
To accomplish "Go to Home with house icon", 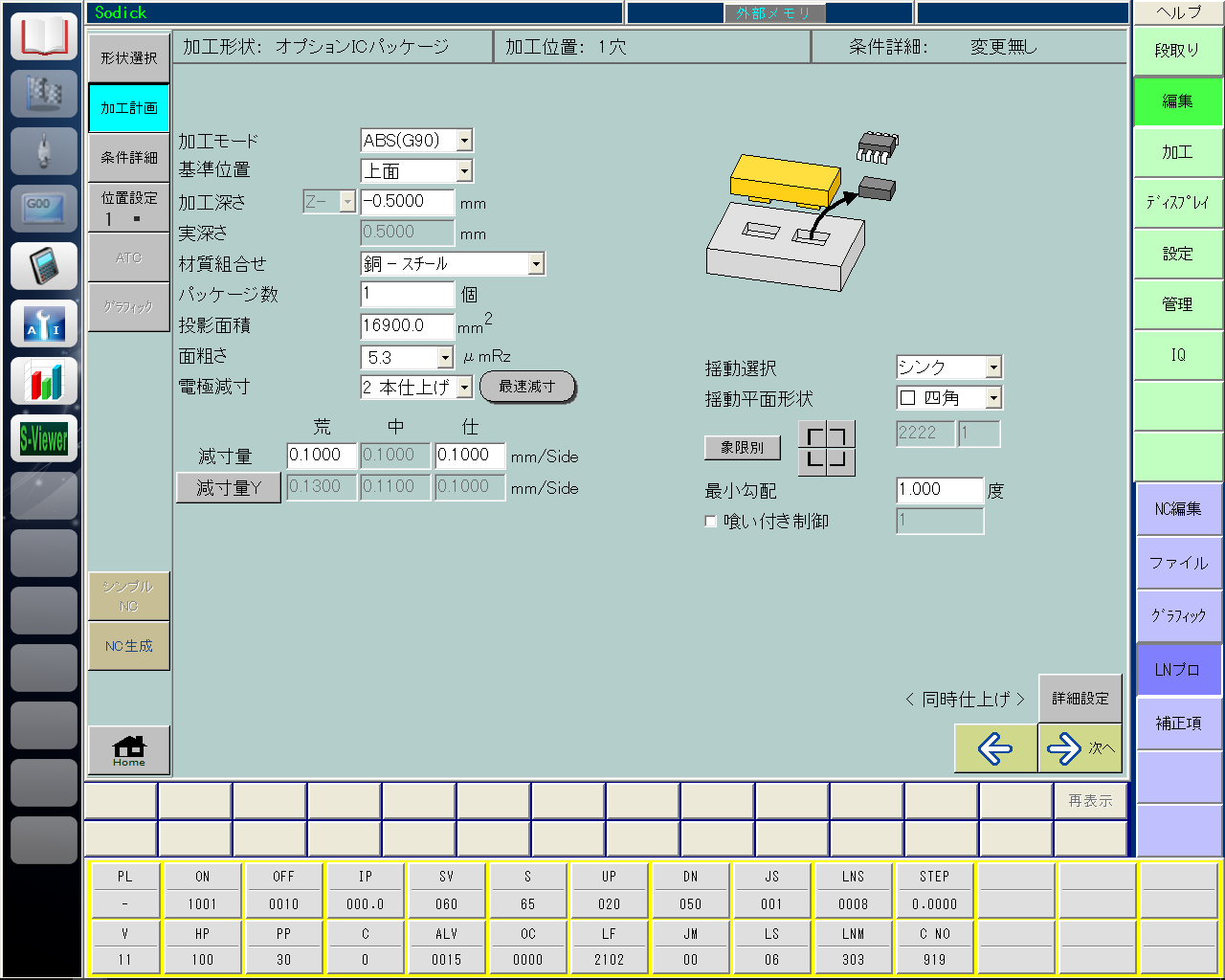I will [x=129, y=750].
